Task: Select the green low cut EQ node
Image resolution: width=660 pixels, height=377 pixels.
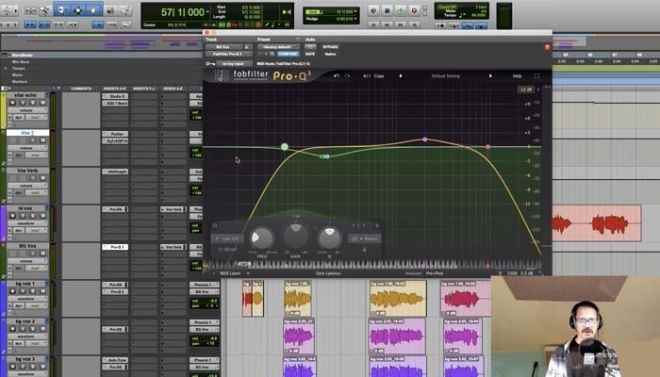Action: click(x=285, y=147)
